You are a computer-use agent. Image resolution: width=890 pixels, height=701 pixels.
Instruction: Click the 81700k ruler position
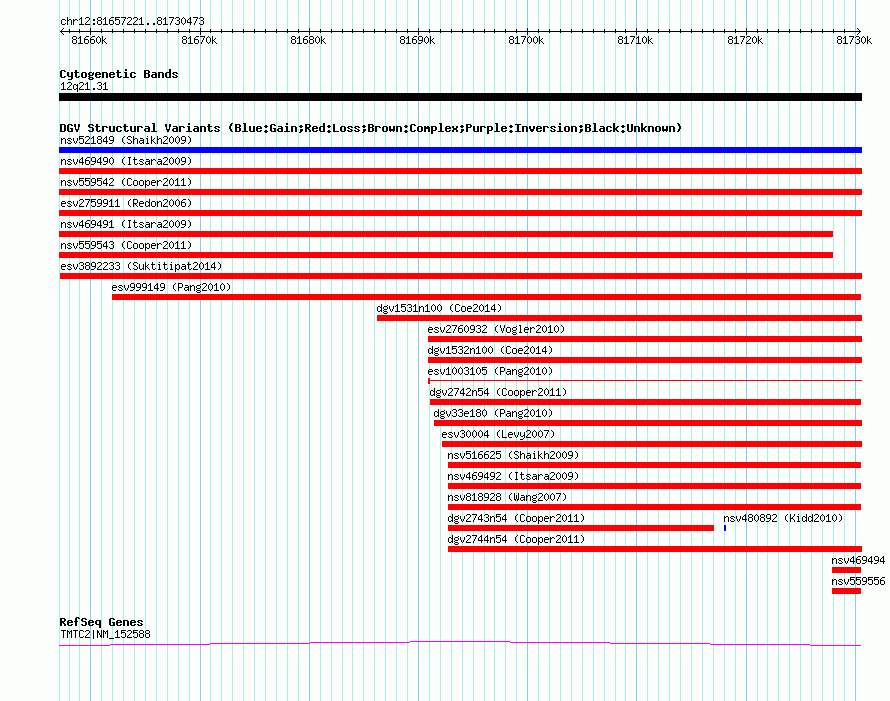pos(526,40)
